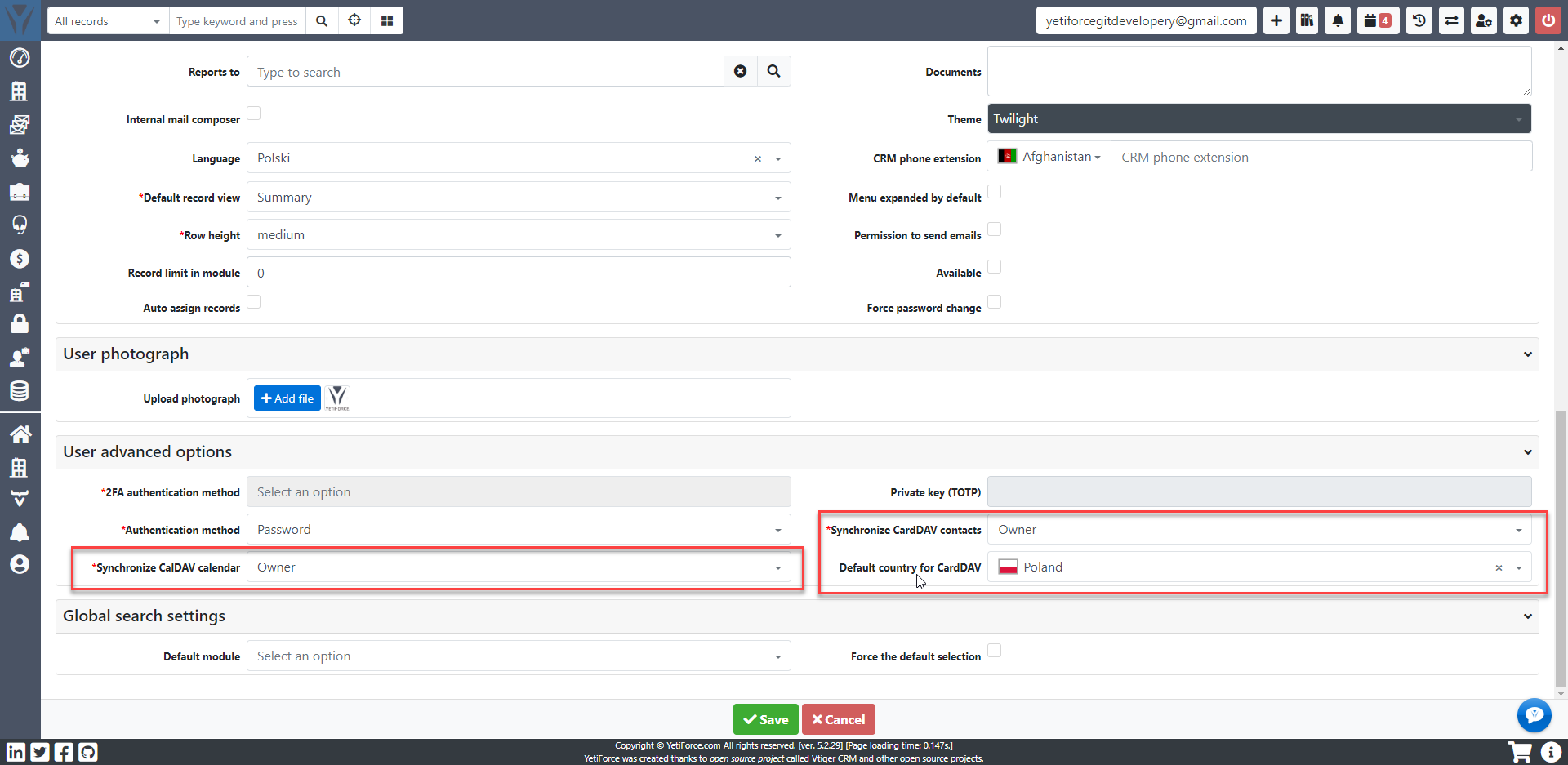Open Default record view dropdown

pos(519,198)
